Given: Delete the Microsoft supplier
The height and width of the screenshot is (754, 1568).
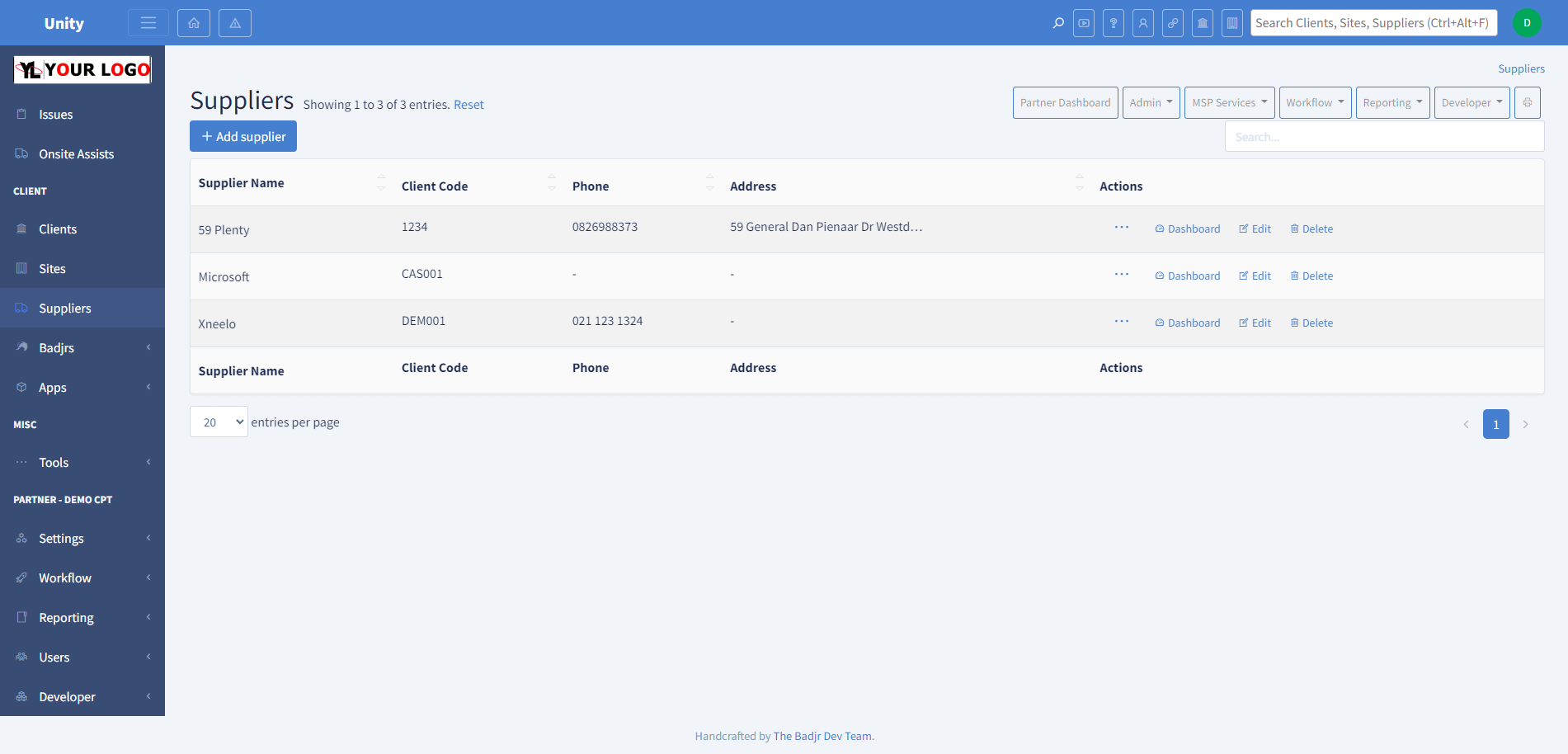Looking at the screenshot, I should click(x=1311, y=276).
